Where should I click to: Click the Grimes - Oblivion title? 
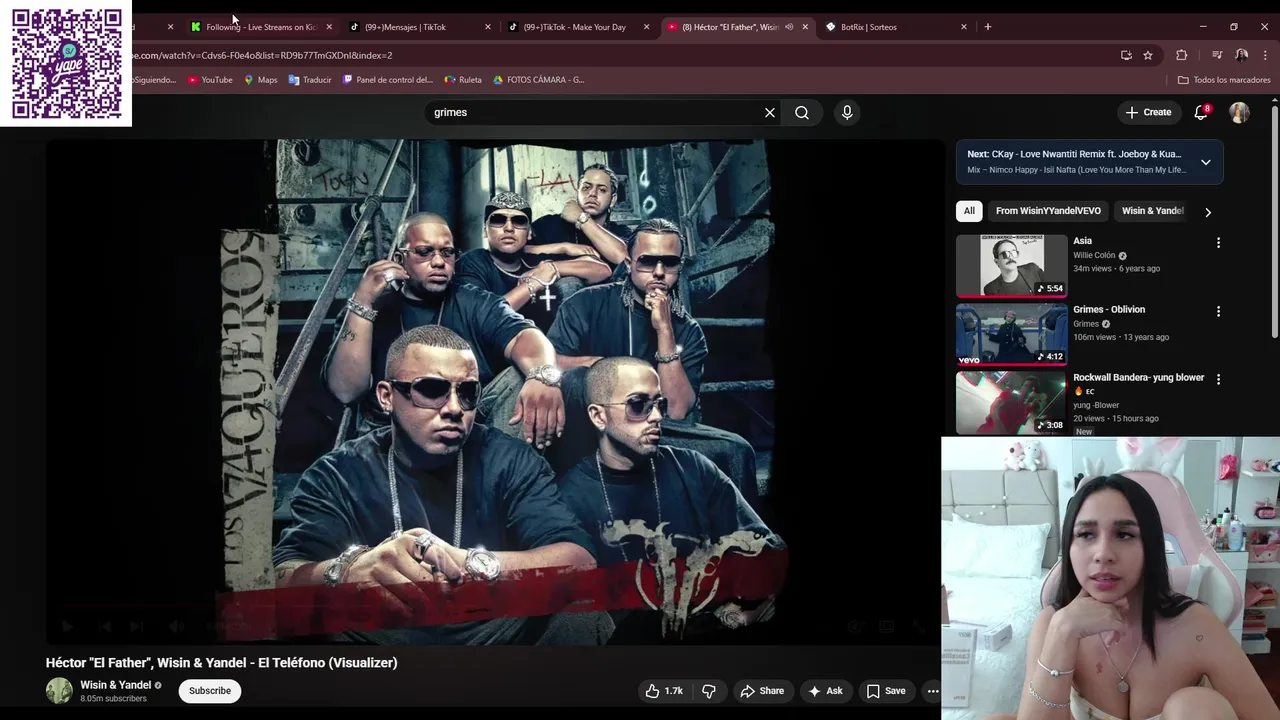1109,310
